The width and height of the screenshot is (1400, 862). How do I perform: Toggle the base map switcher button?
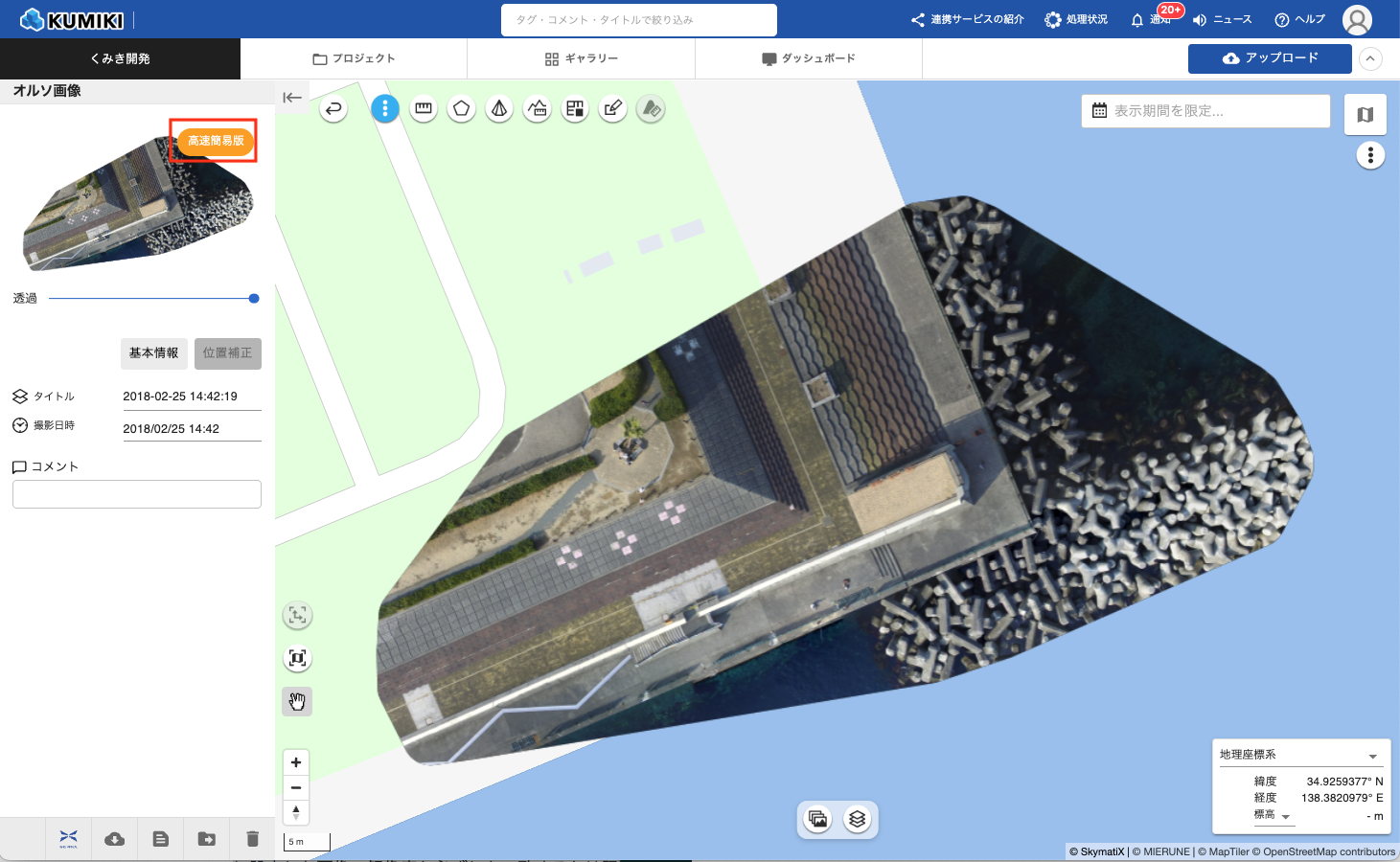click(1366, 115)
